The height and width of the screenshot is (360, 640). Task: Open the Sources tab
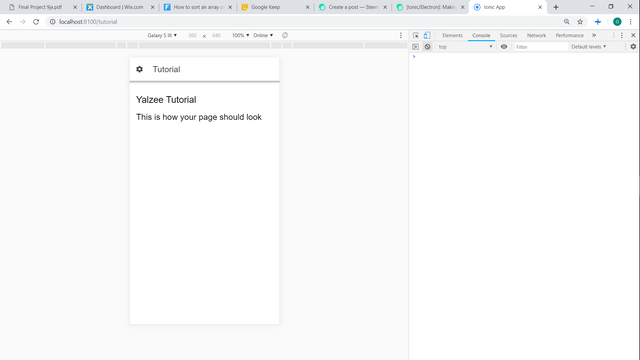click(x=508, y=36)
